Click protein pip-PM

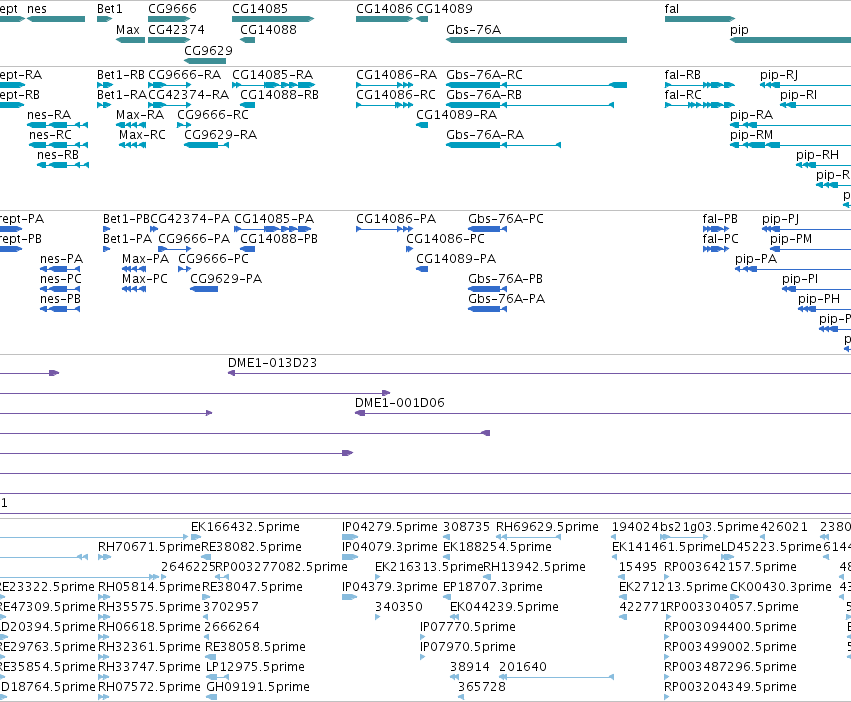coord(791,239)
